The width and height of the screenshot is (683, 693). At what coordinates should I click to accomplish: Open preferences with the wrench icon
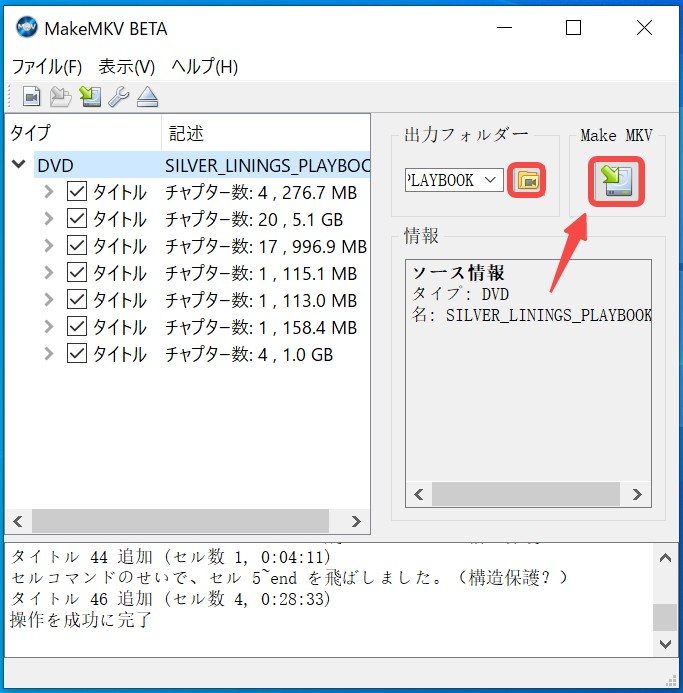tap(118, 96)
